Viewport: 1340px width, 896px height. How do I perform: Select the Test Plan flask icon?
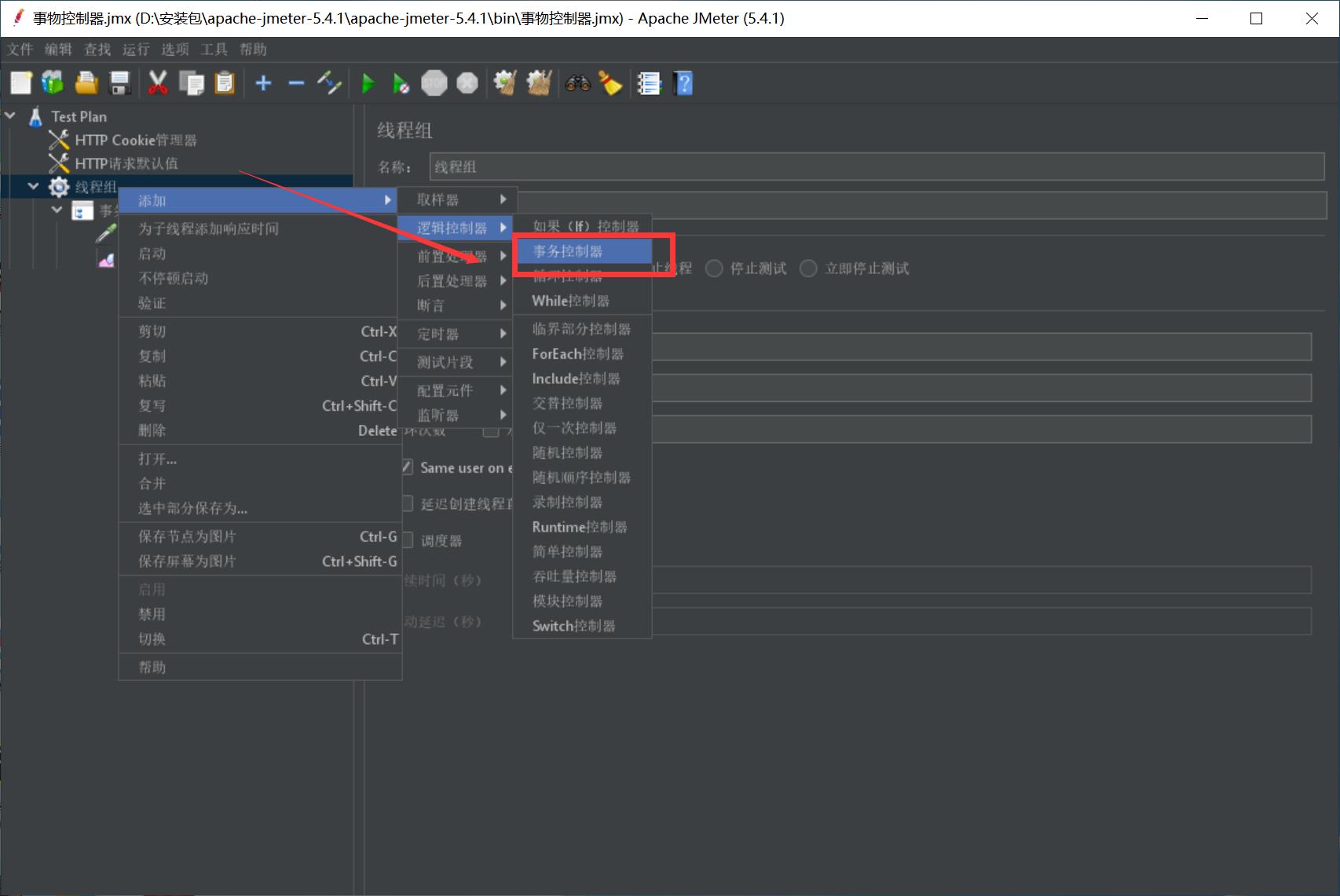tap(35, 117)
